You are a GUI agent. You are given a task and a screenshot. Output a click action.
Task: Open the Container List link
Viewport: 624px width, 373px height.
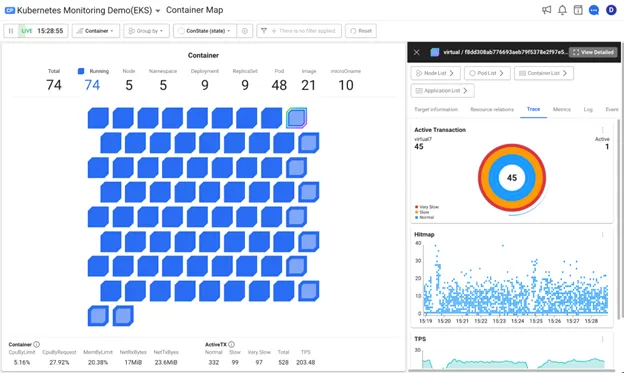pos(544,73)
